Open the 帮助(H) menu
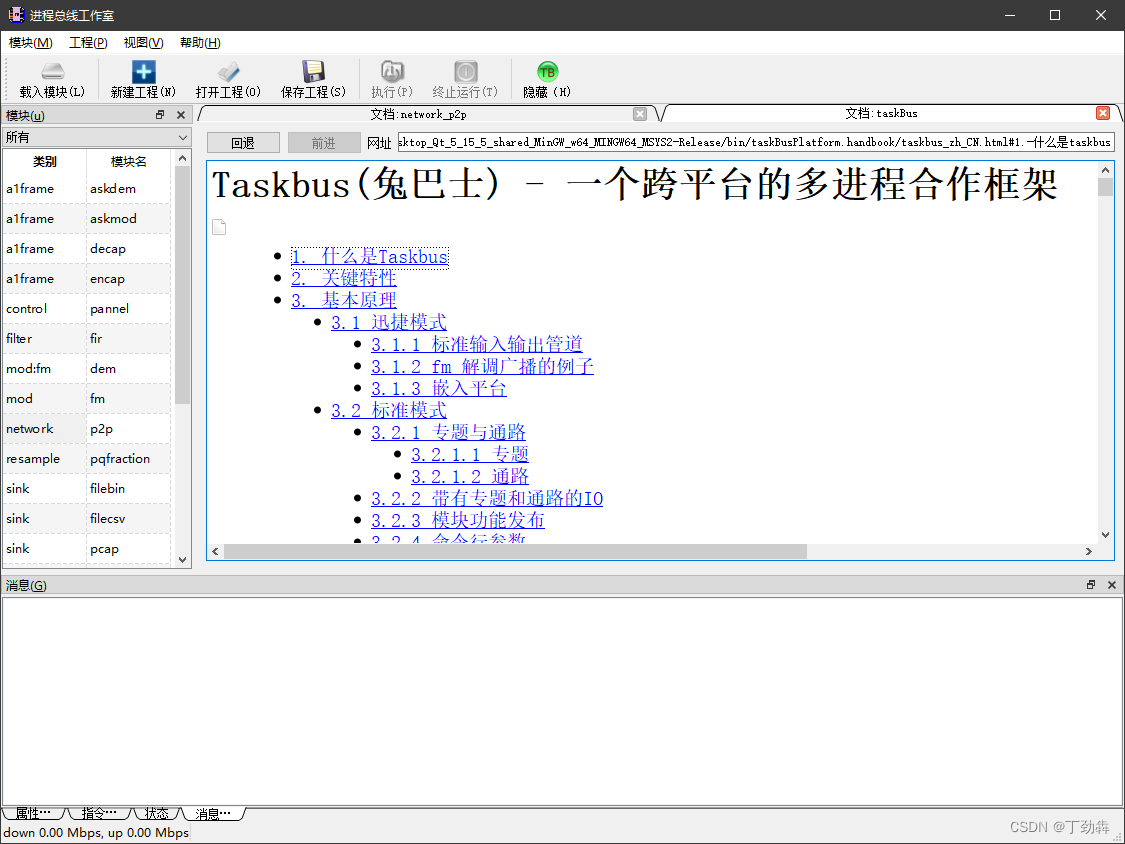Screen dimensions: 1125x844 [x=198, y=43]
